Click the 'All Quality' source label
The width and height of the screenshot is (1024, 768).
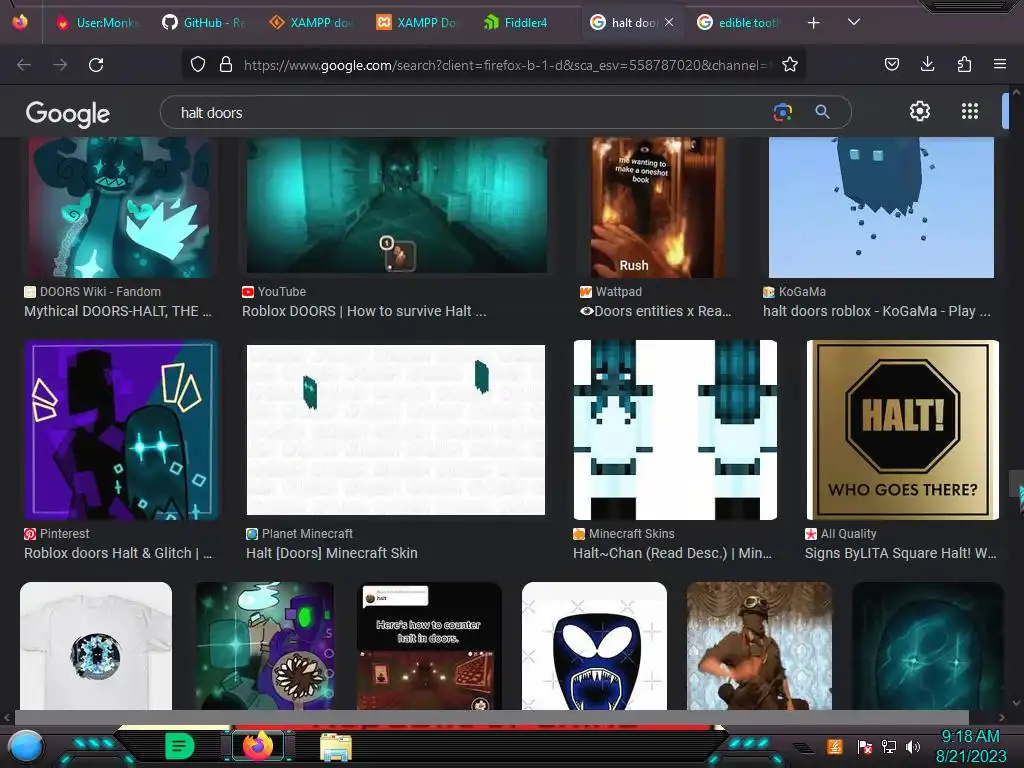click(x=848, y=534)
